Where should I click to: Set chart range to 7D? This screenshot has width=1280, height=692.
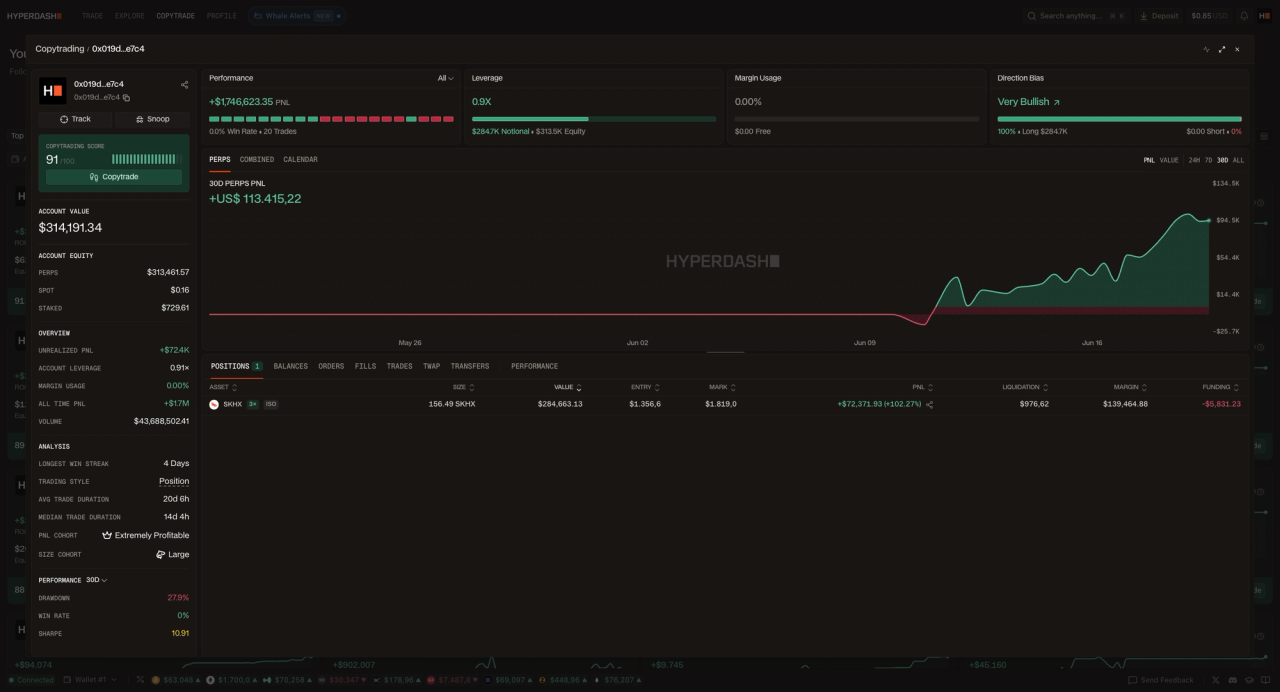point(1208,160)
